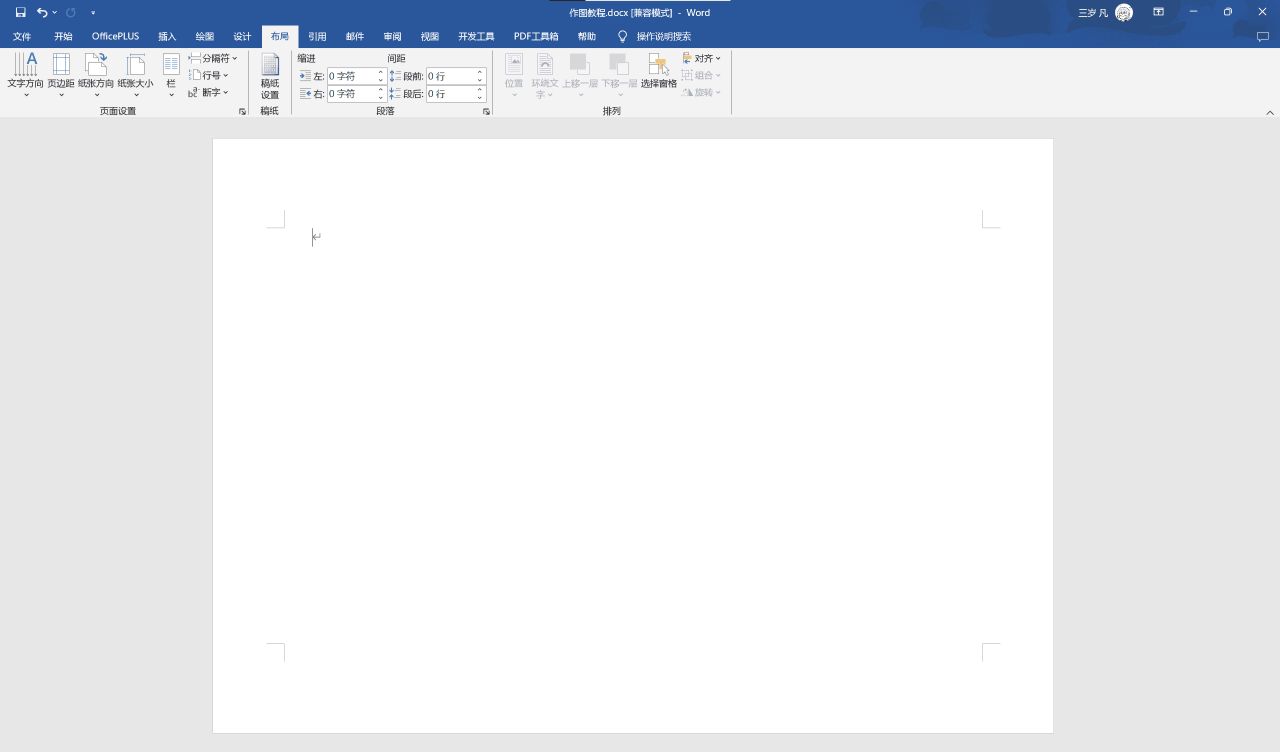This screenshot has height=752, width=1280.
Task: Click the Redo icon in the title bar
Action: (x=71, y=12)
